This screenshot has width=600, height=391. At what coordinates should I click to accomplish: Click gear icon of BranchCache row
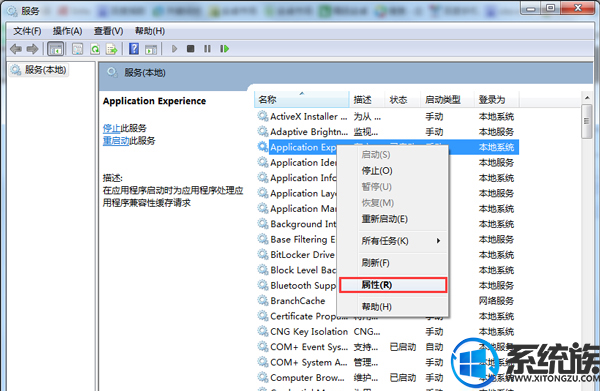(x=263, y=300)
